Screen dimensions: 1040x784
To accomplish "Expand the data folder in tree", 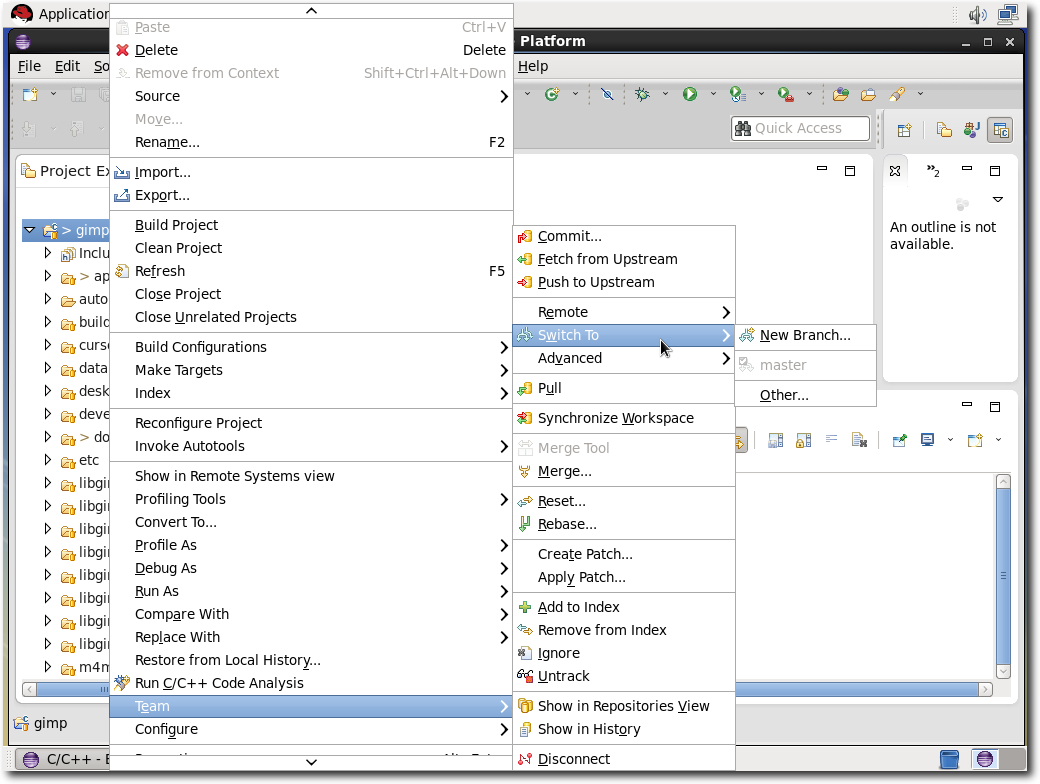I will point(48,368).
